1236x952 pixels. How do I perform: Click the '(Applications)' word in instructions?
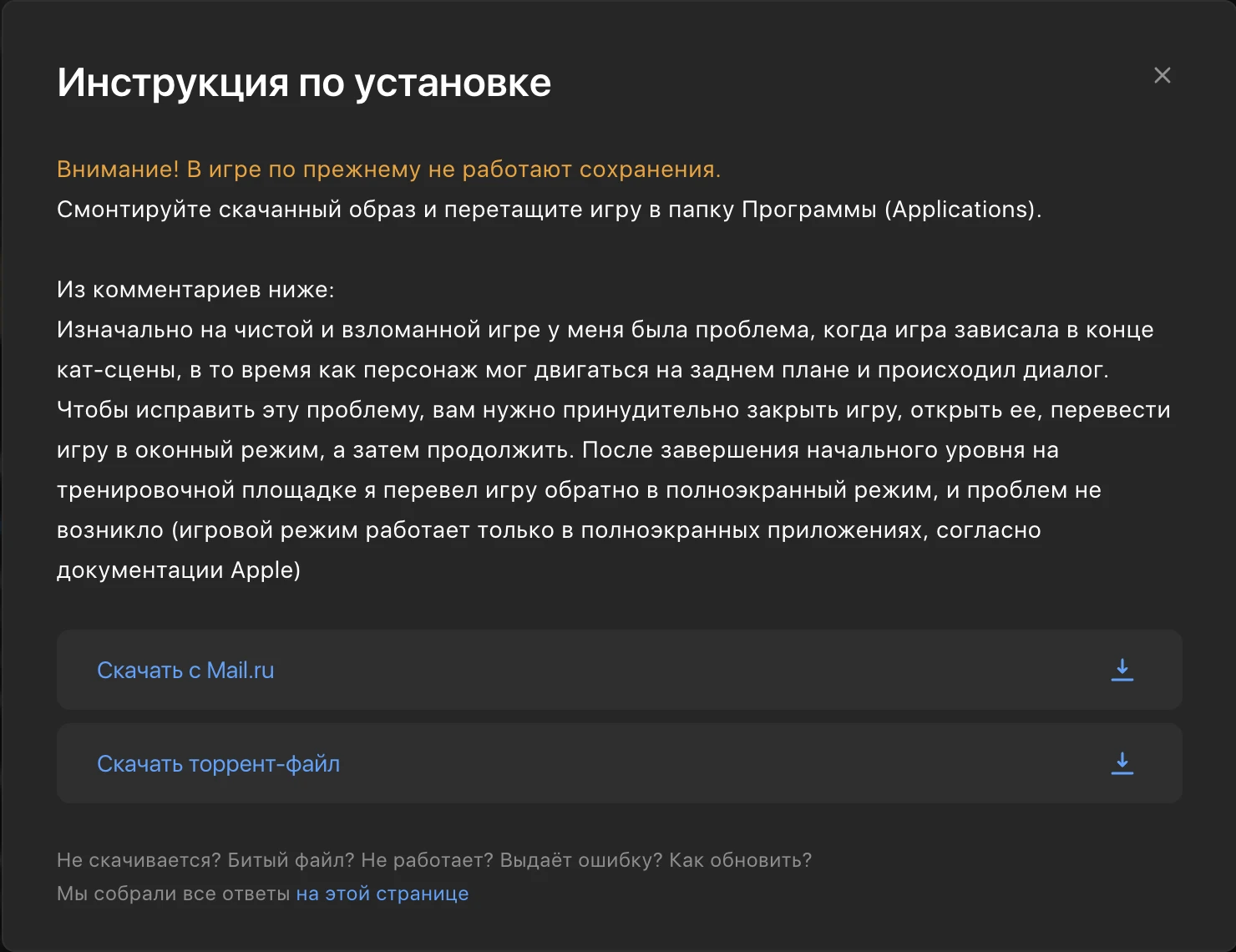[963, 210]
